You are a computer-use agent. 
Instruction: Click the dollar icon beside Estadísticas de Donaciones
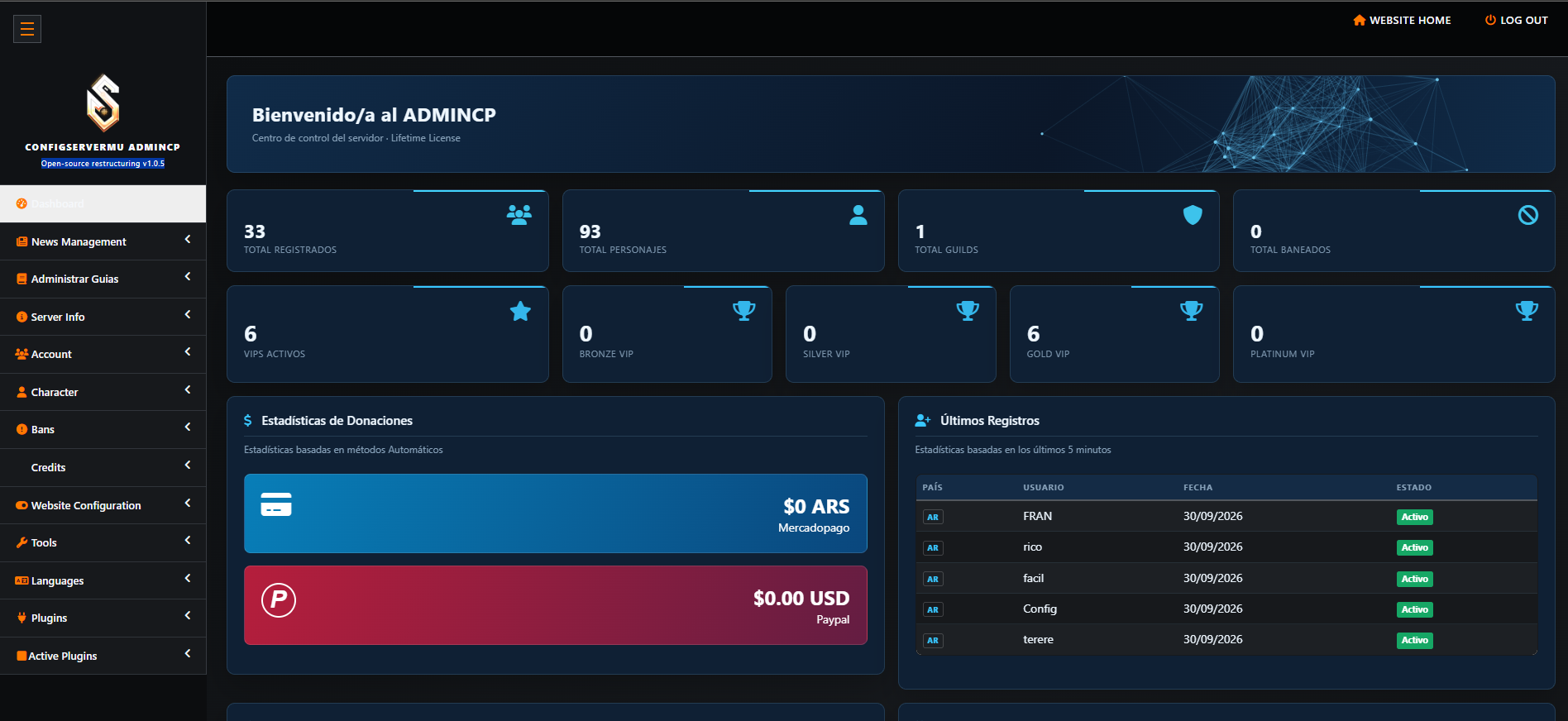pos(248,421)
